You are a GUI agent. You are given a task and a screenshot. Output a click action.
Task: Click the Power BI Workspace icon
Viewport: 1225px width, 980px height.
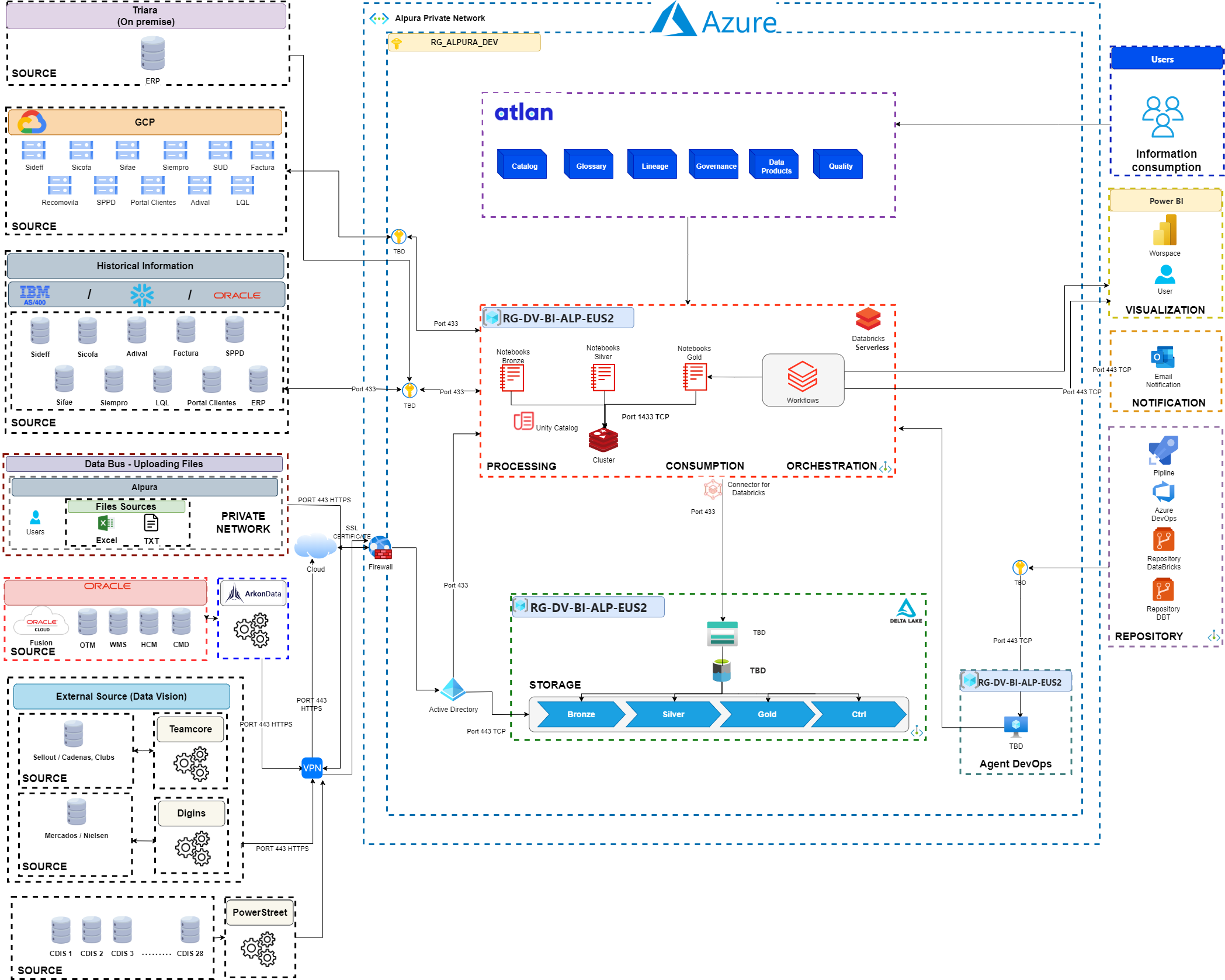(x=1165, y=230)
